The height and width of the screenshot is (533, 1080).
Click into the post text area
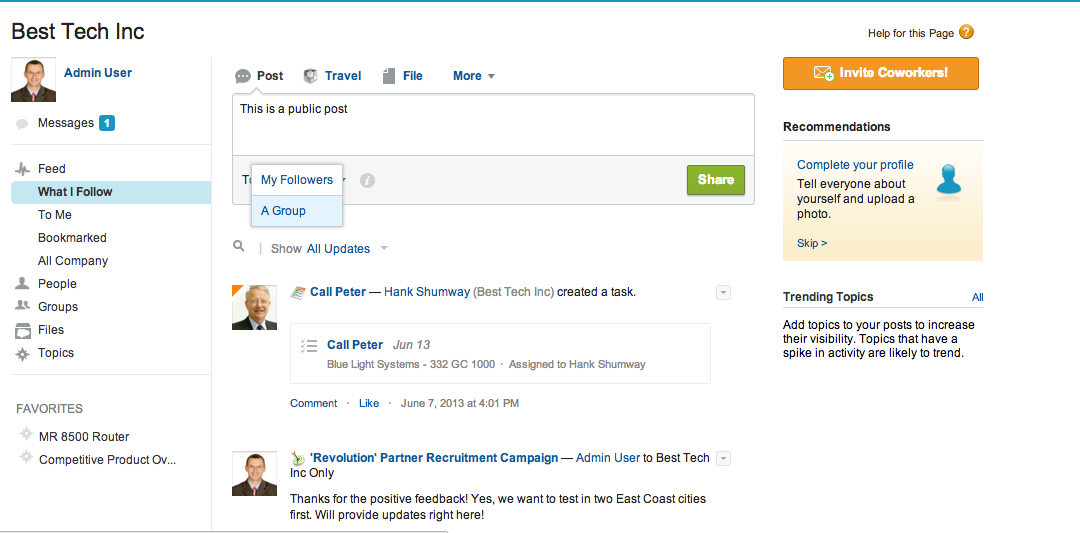[x=493, y=125]
